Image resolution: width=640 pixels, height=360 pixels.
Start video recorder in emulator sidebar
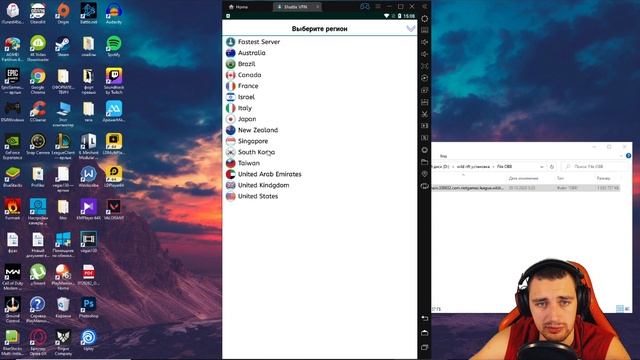[x=424, y=126]
